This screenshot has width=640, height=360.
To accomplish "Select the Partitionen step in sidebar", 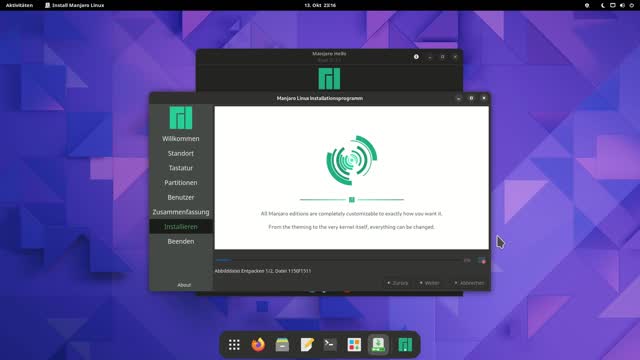I will click(181, 183).
